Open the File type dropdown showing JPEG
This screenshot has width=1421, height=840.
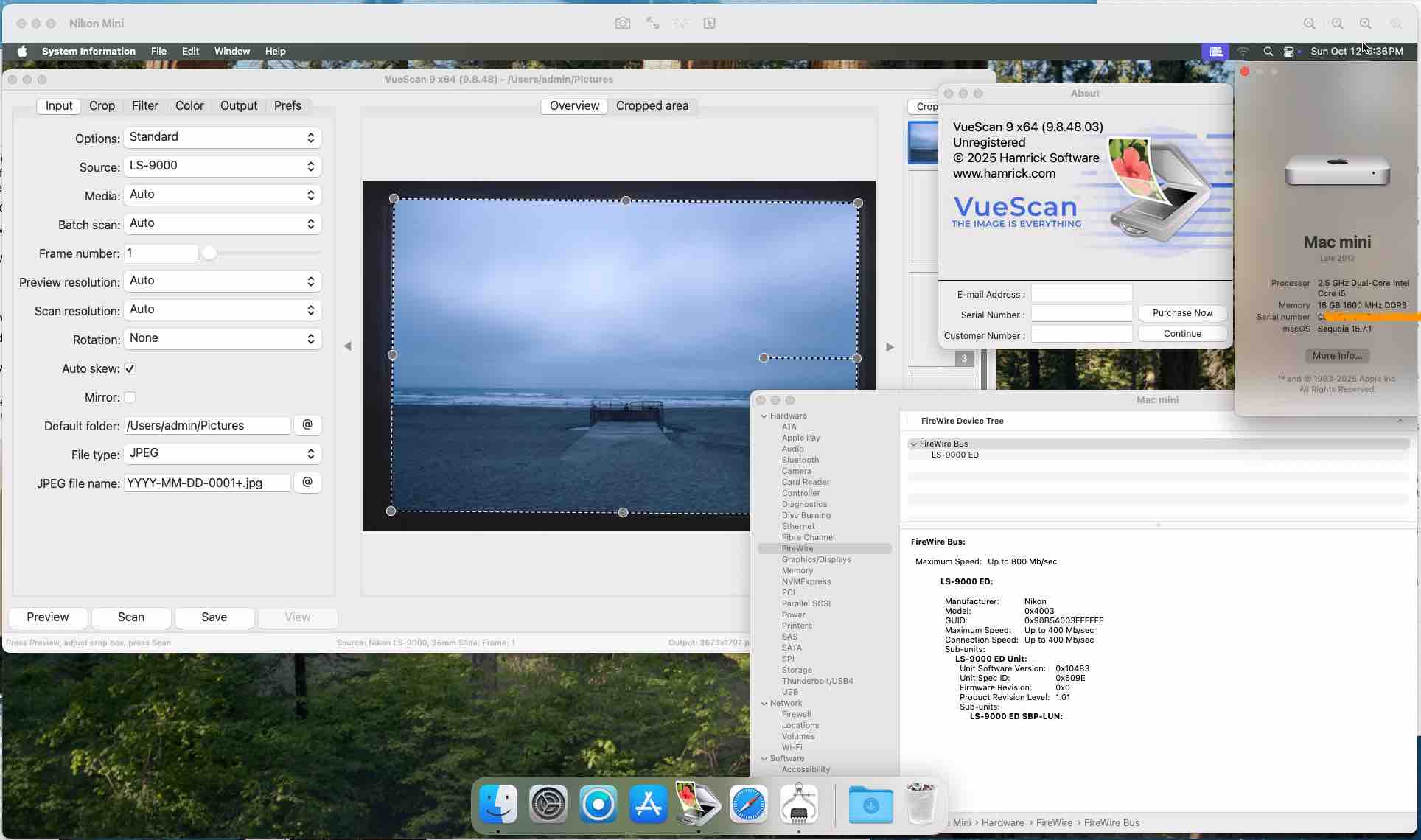pos(222,454)
